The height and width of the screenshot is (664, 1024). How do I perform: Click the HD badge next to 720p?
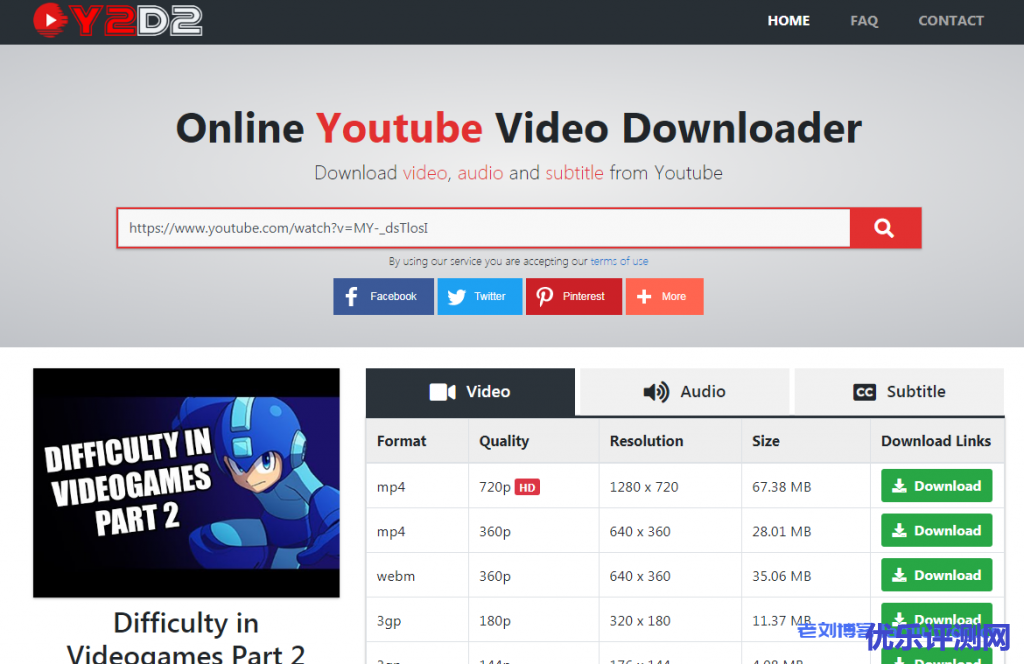(x=527, y=487)
